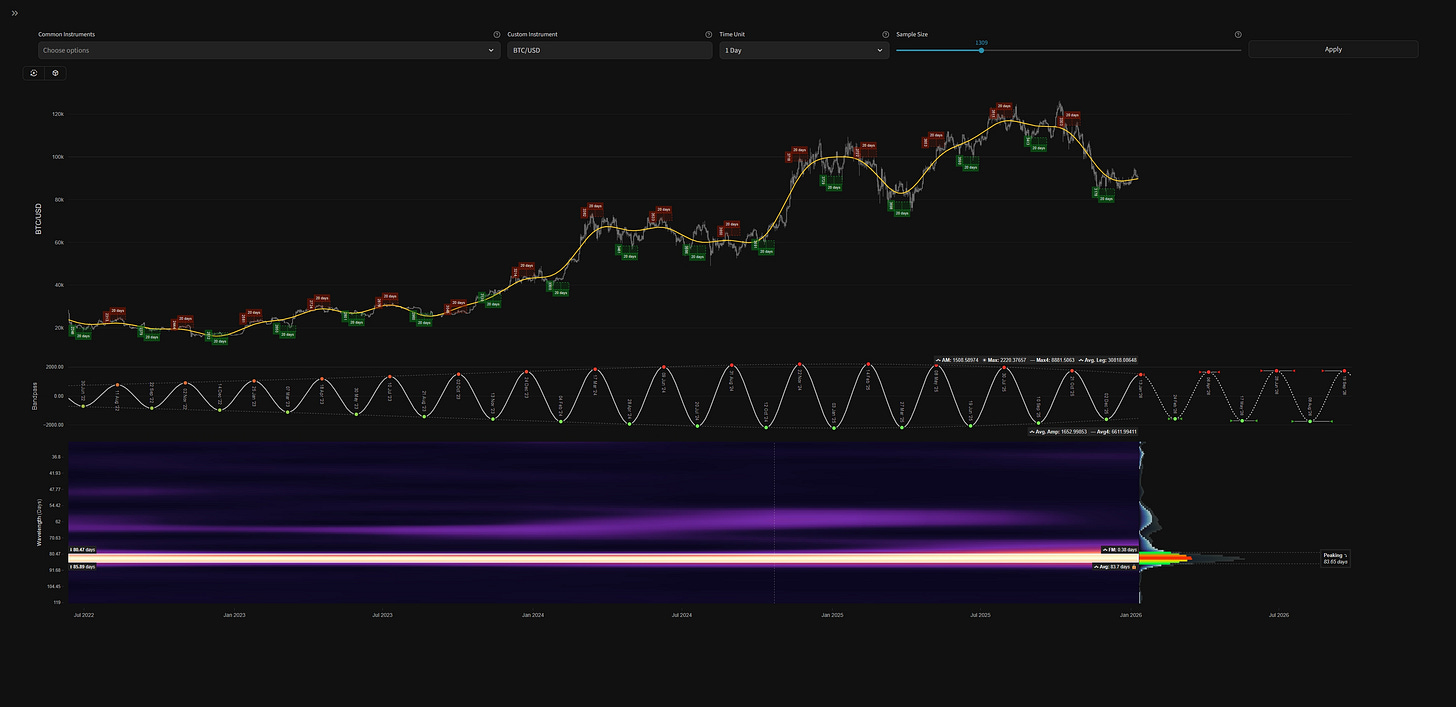
Task: Click the Avg: 83.7 days label
Action: [x=1112, y=567]
